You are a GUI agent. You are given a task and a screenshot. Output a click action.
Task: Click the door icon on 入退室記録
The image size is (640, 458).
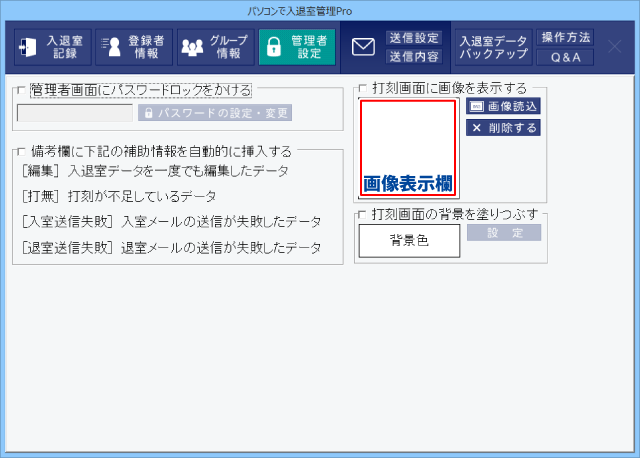[28, 47]
